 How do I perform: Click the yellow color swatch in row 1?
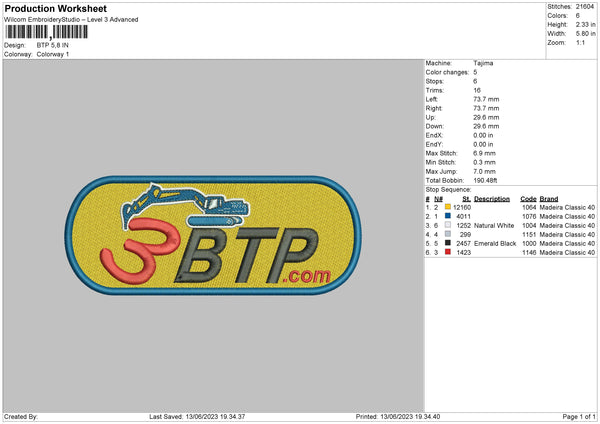pos(448,207)
